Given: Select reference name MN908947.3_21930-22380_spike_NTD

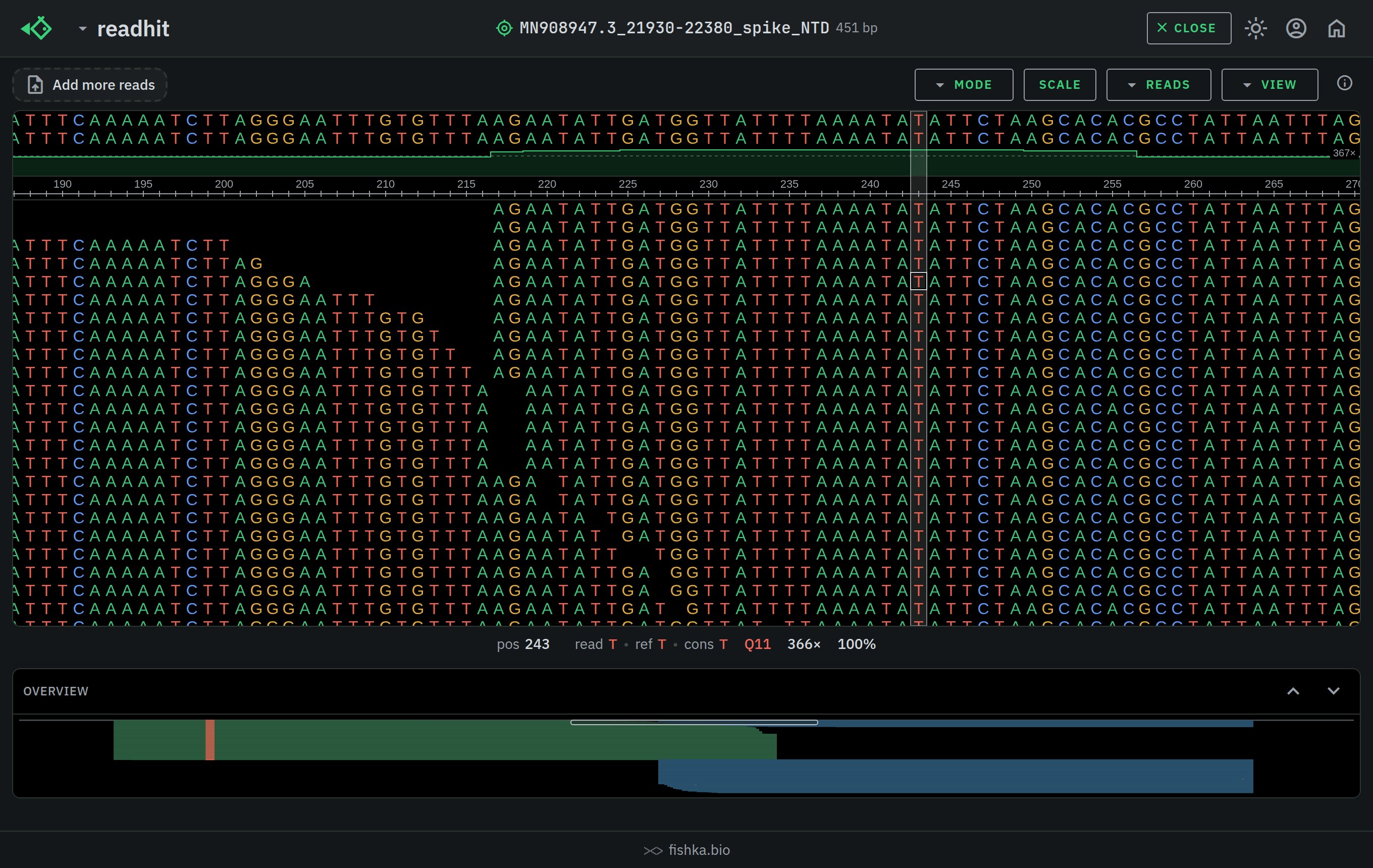Looking at the screenshot, I should click(x=674, y=28).
